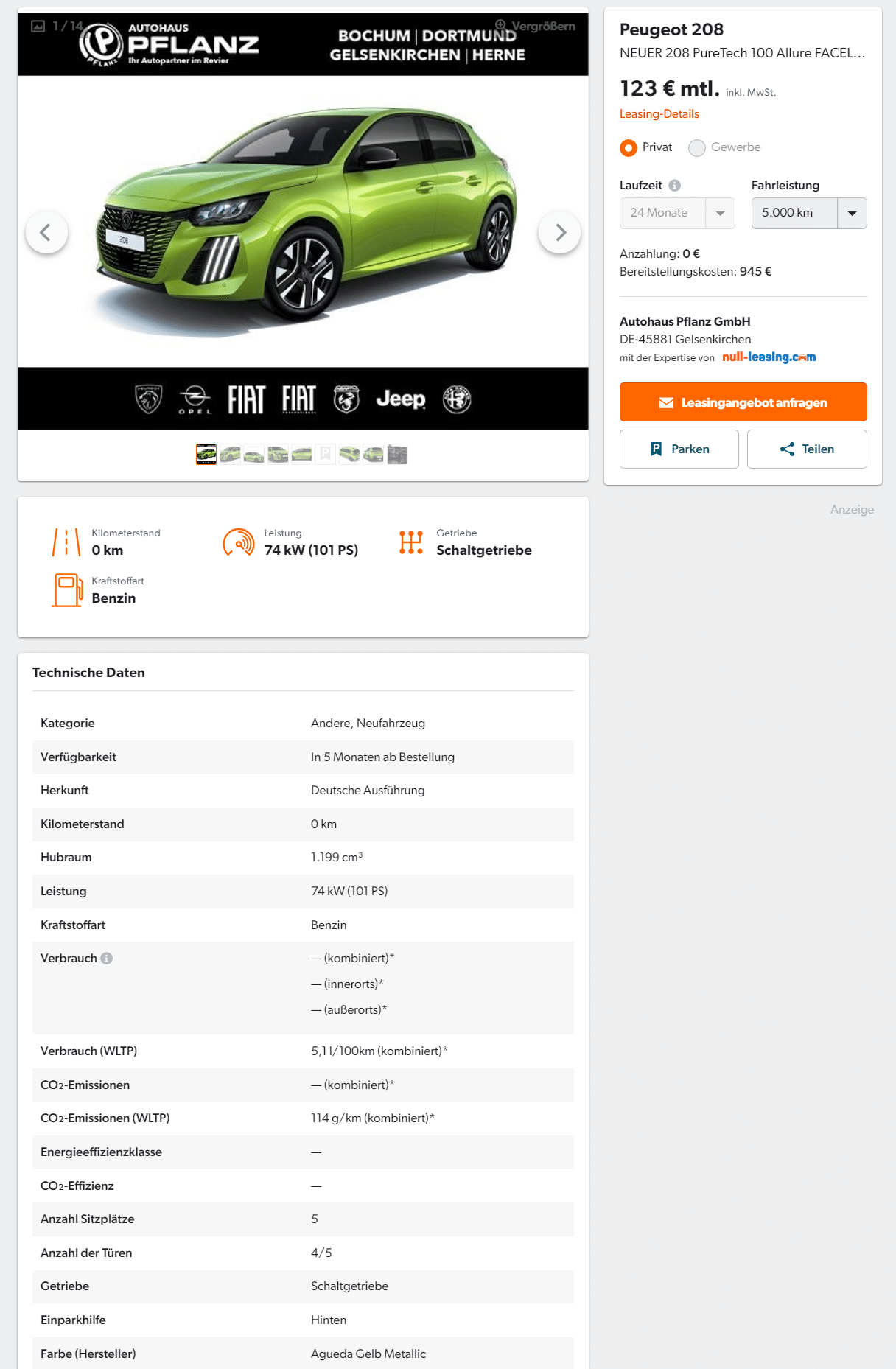This screenshot has width=896, height=1369.
Task: Click the main green Peugeot image
Action: coord(303,221)
